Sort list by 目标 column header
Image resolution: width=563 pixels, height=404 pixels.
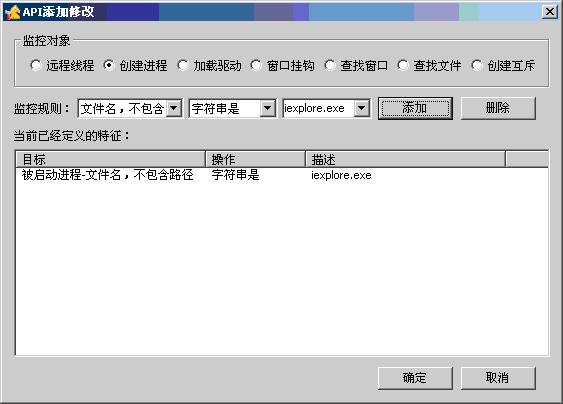[111, 159]
